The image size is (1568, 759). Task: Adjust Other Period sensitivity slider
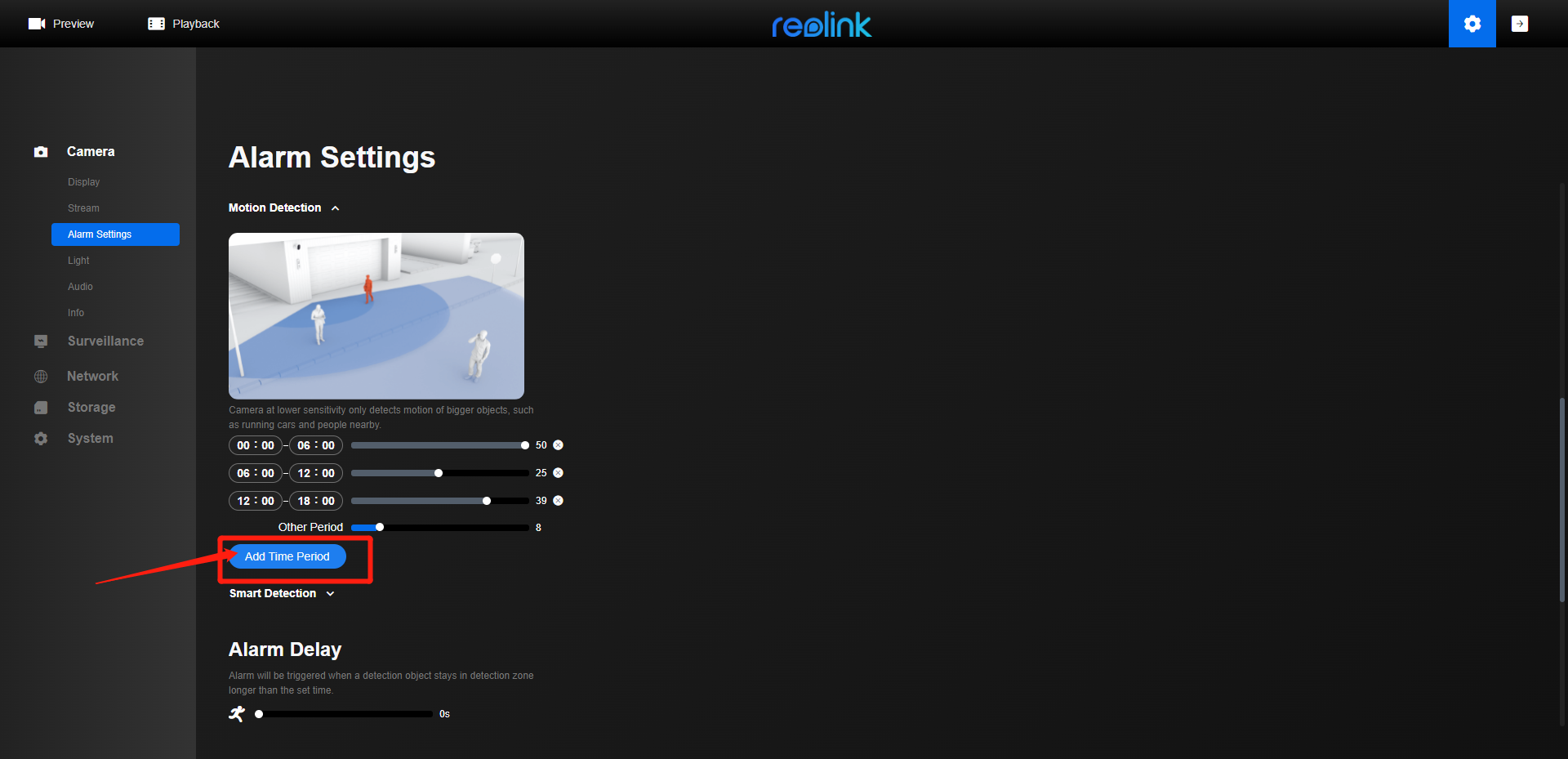pyautogui.click(x=440, y=528)
